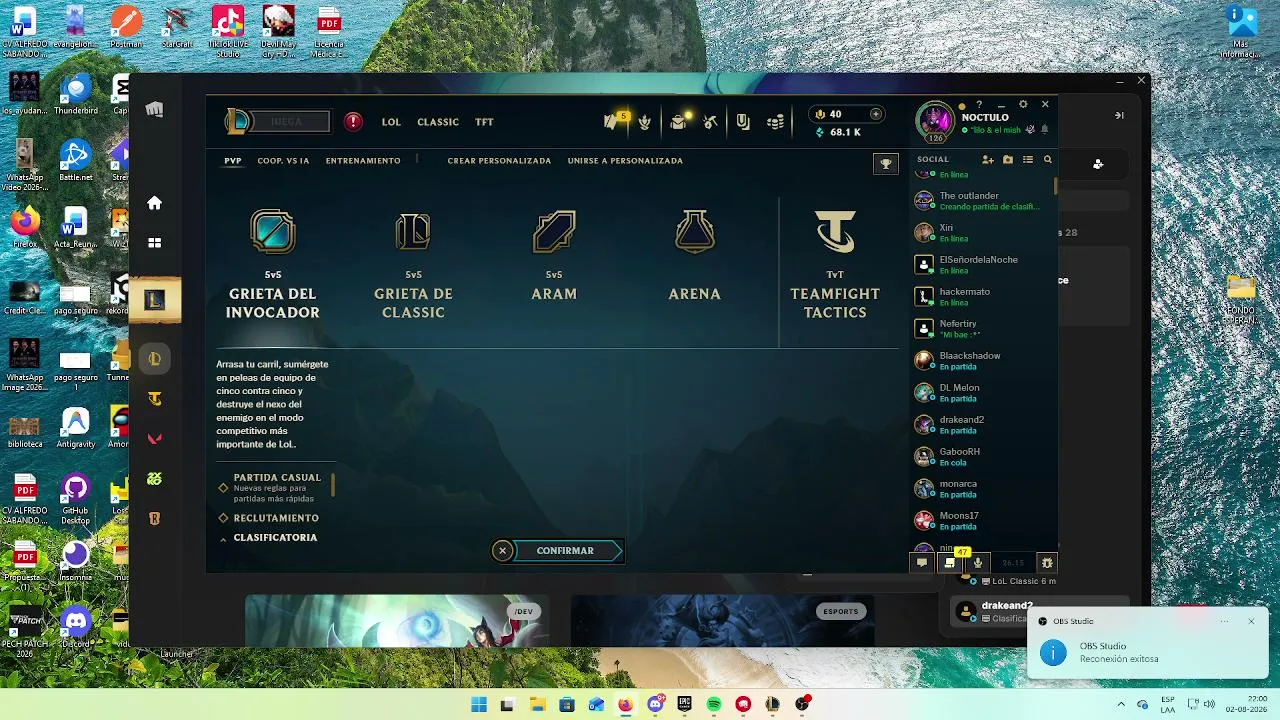Screen dimensions: 1280x720
Task: Open the Windows Start menu
Action: coord(479,704)
